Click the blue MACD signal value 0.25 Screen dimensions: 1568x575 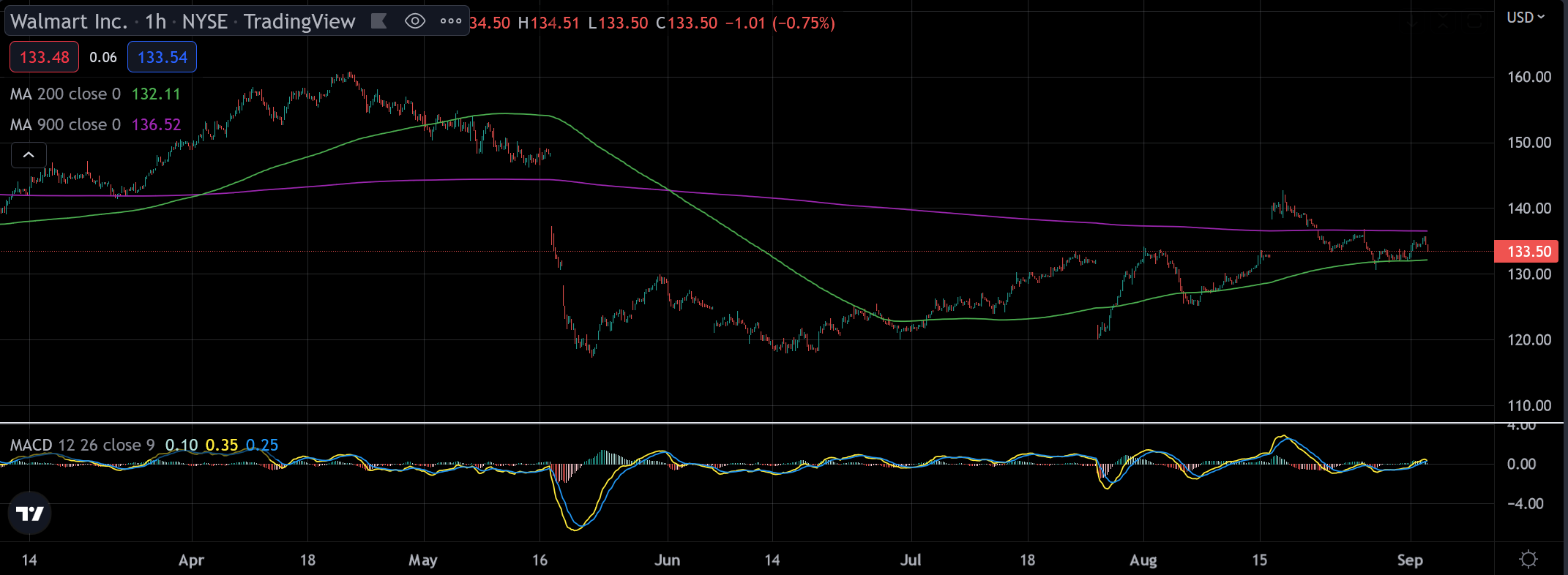coord(262,445)
